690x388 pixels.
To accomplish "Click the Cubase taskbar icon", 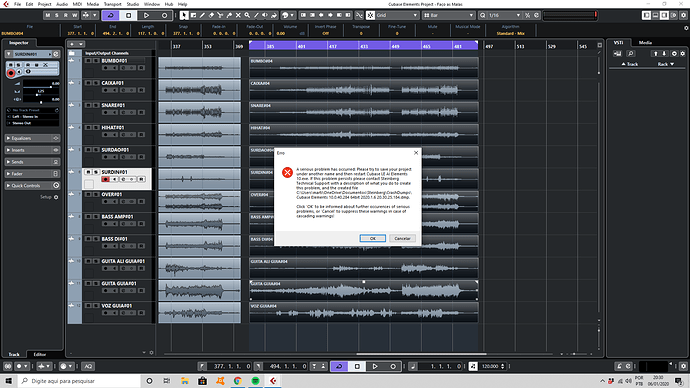I will [x=273, y=381].
